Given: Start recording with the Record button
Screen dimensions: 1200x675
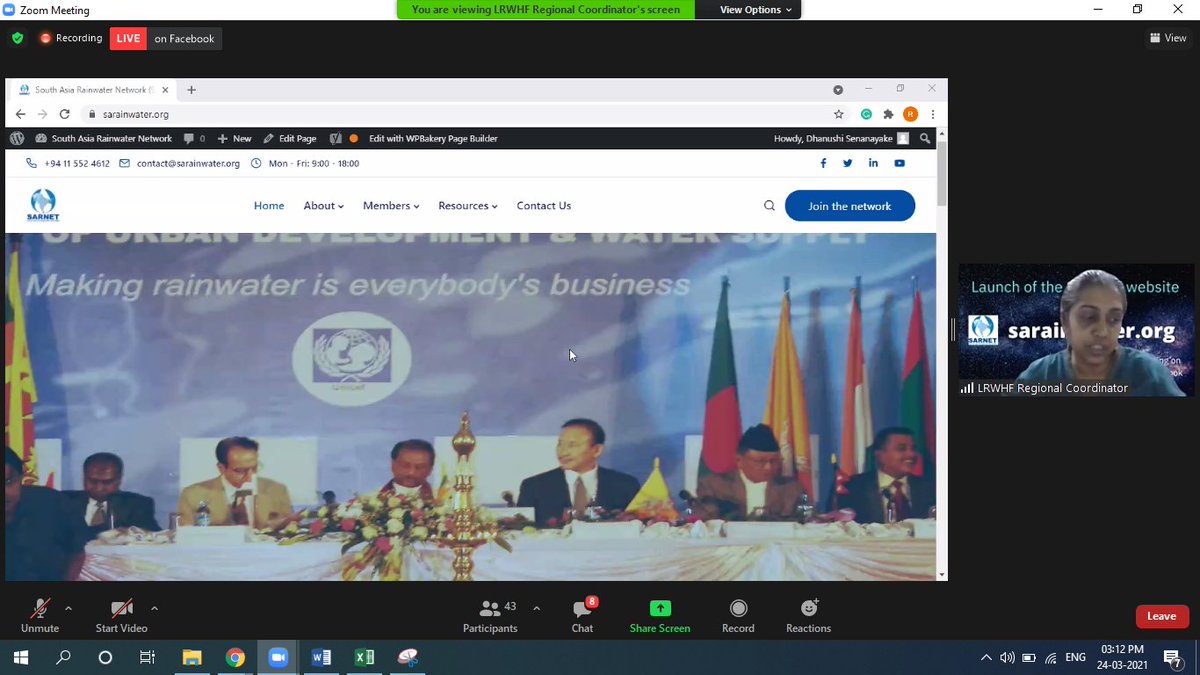Looking at the screenshot, I should point(738,615).
